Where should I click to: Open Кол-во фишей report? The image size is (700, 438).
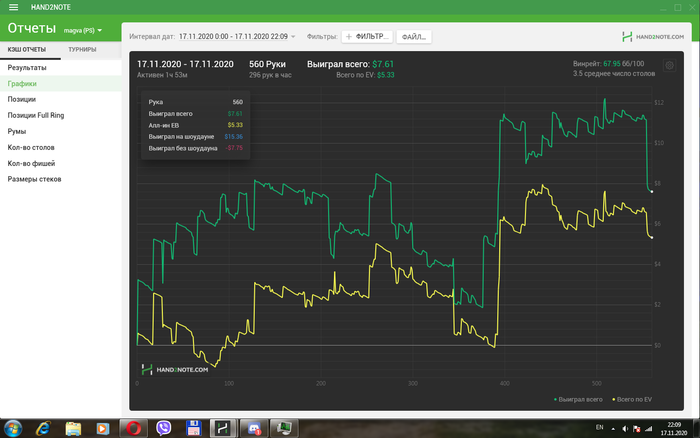[61, 163]
